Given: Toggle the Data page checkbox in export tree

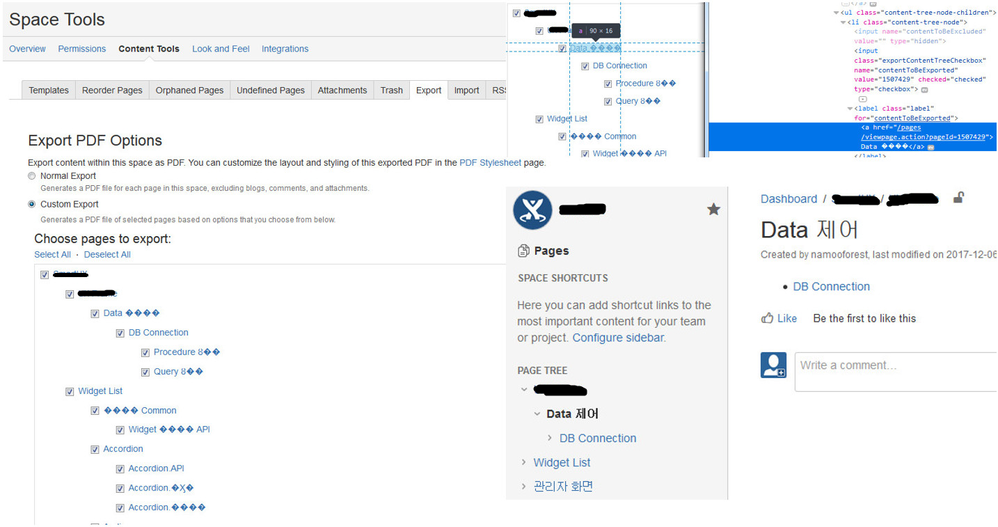Looking at the screenshot, I should pos(95,314).
